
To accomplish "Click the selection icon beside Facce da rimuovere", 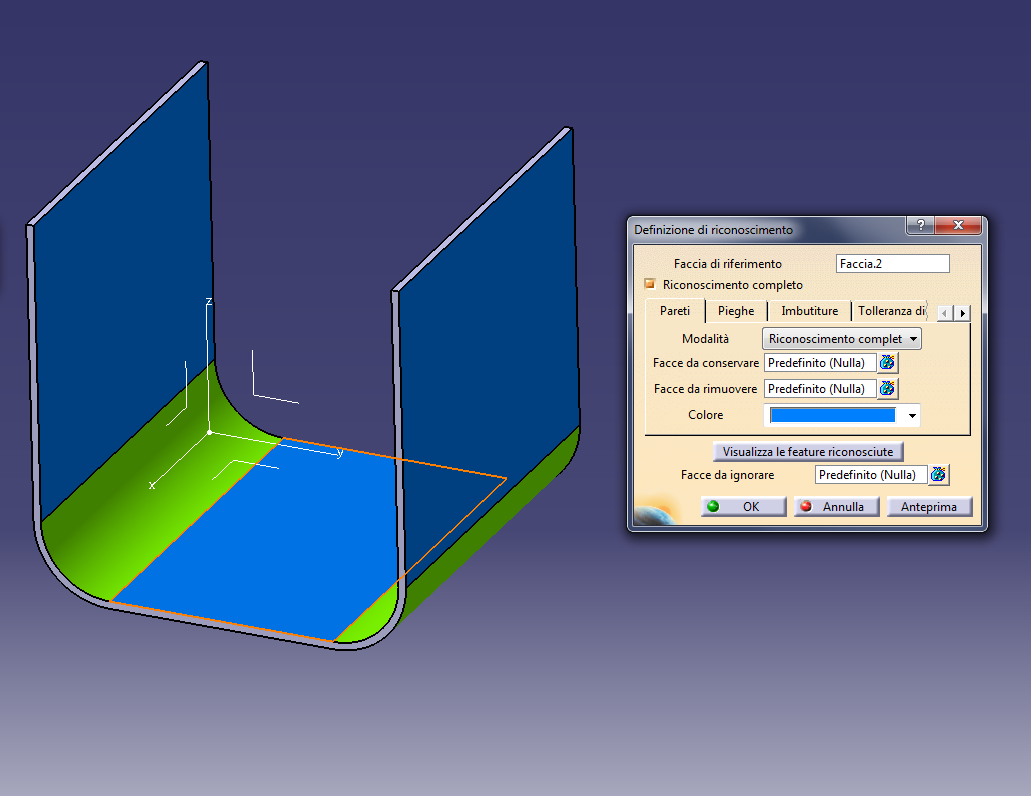I will point(887,388).
